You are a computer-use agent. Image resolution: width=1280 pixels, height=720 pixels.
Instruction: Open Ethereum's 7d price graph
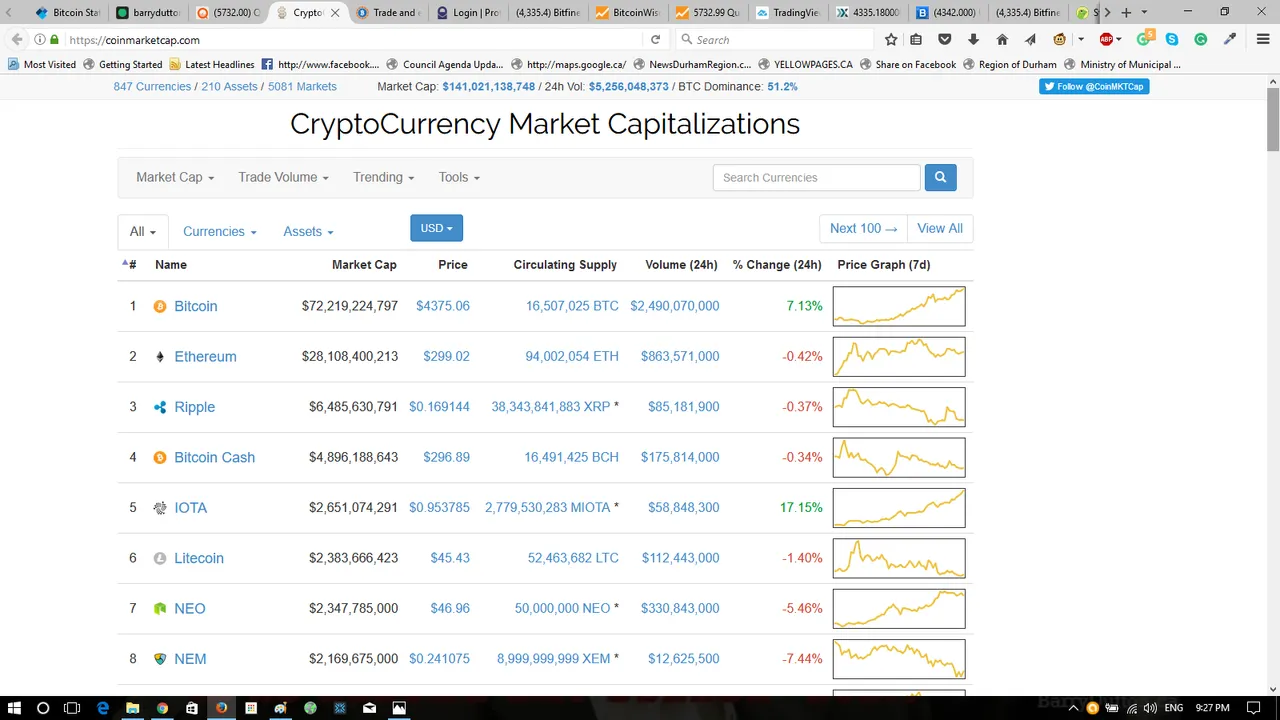(x=899, y=357)
